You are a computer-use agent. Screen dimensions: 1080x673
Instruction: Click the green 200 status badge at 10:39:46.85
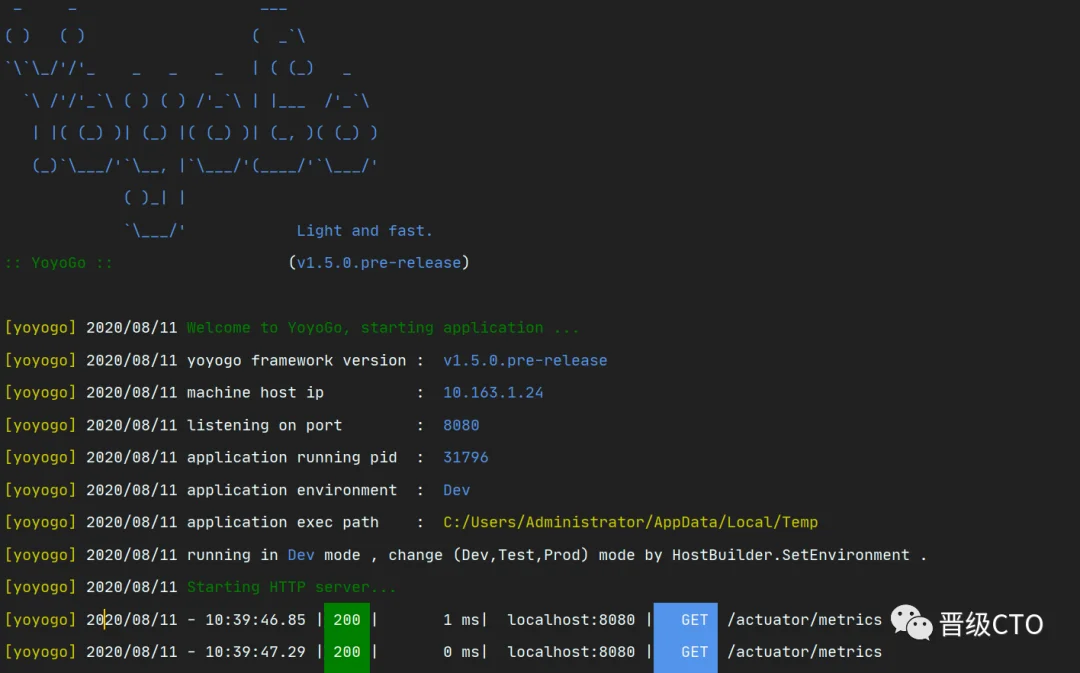(347, 620)
